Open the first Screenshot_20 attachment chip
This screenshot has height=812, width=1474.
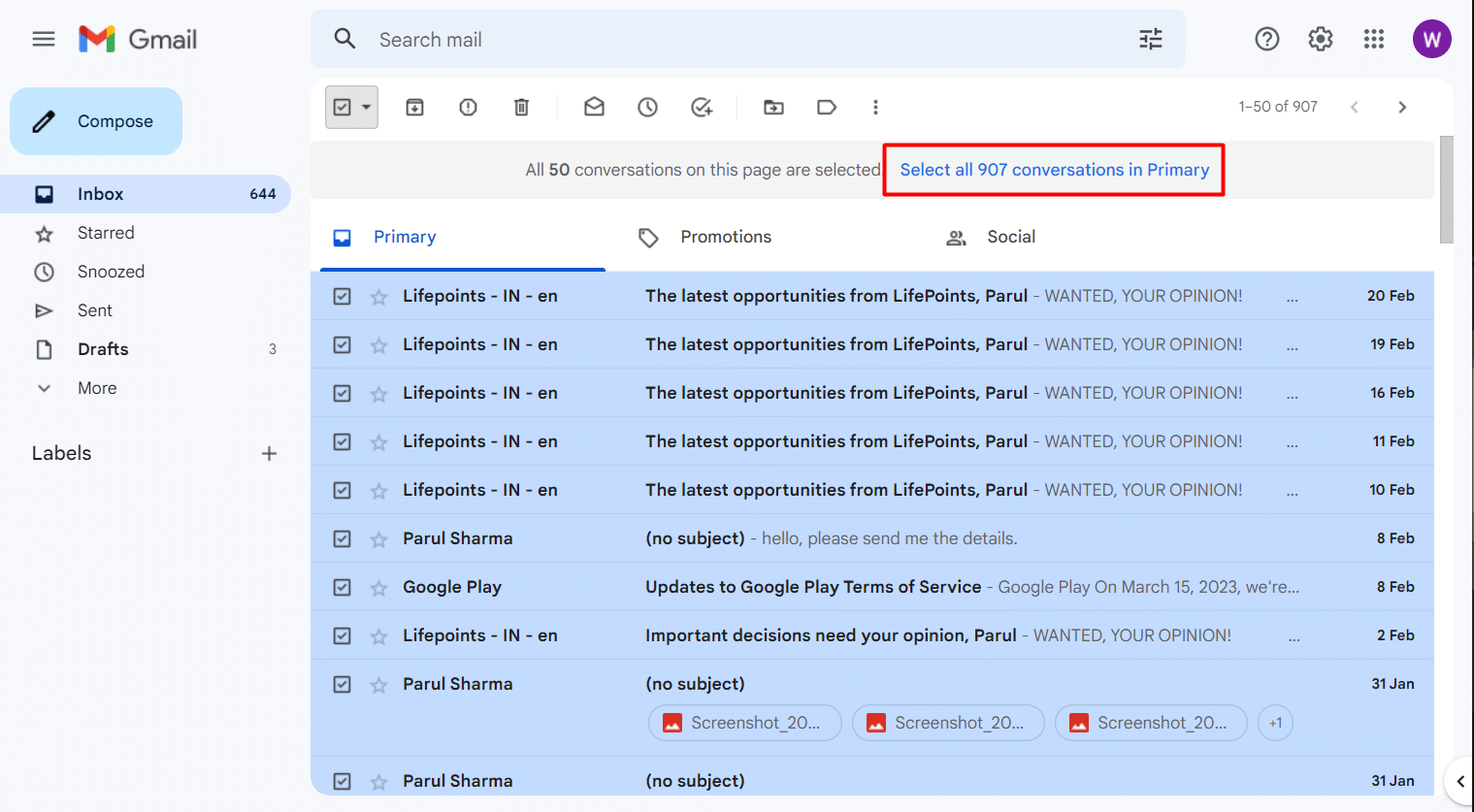(x=744, y=723)
